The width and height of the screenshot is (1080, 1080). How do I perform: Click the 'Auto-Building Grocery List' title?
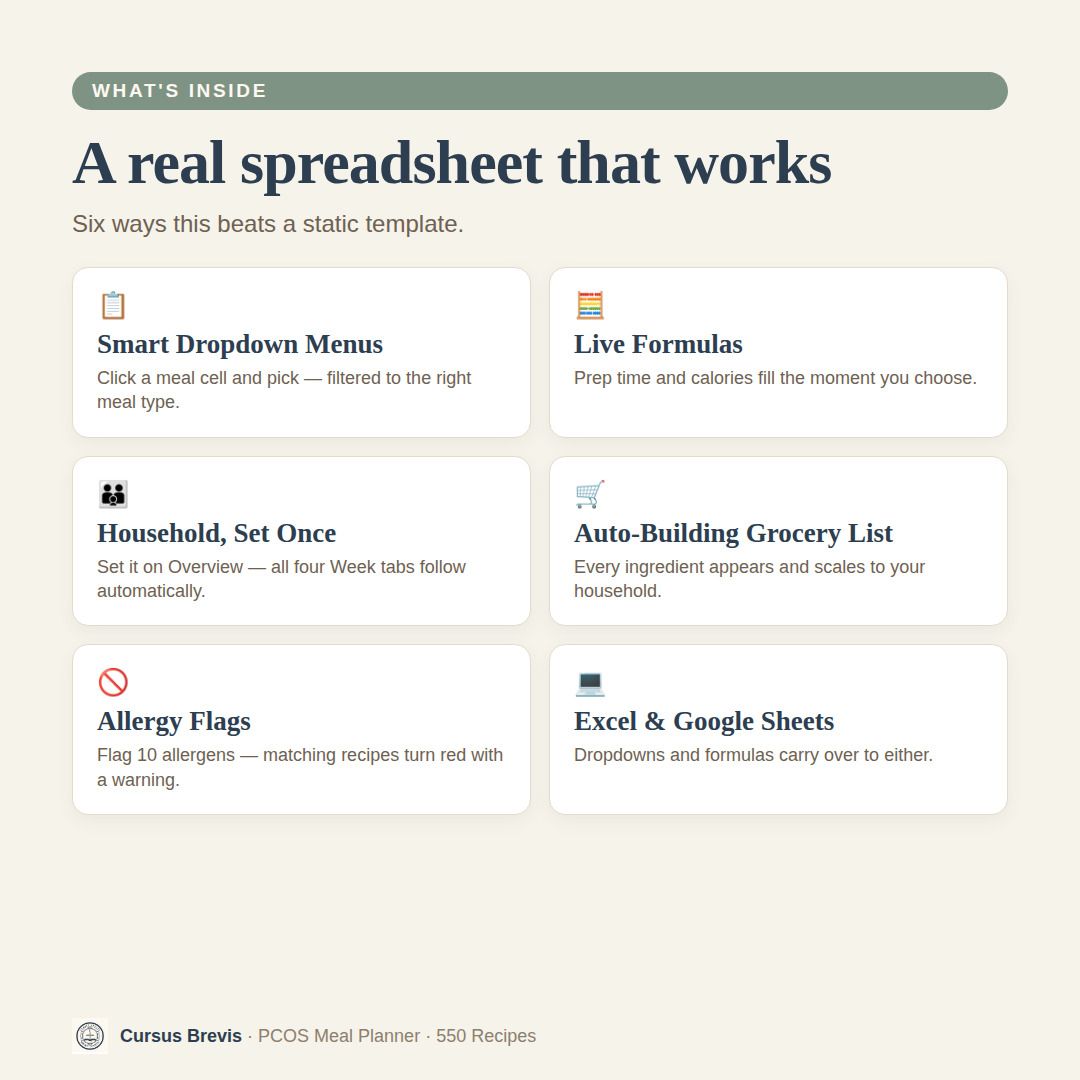coord(733,533)
